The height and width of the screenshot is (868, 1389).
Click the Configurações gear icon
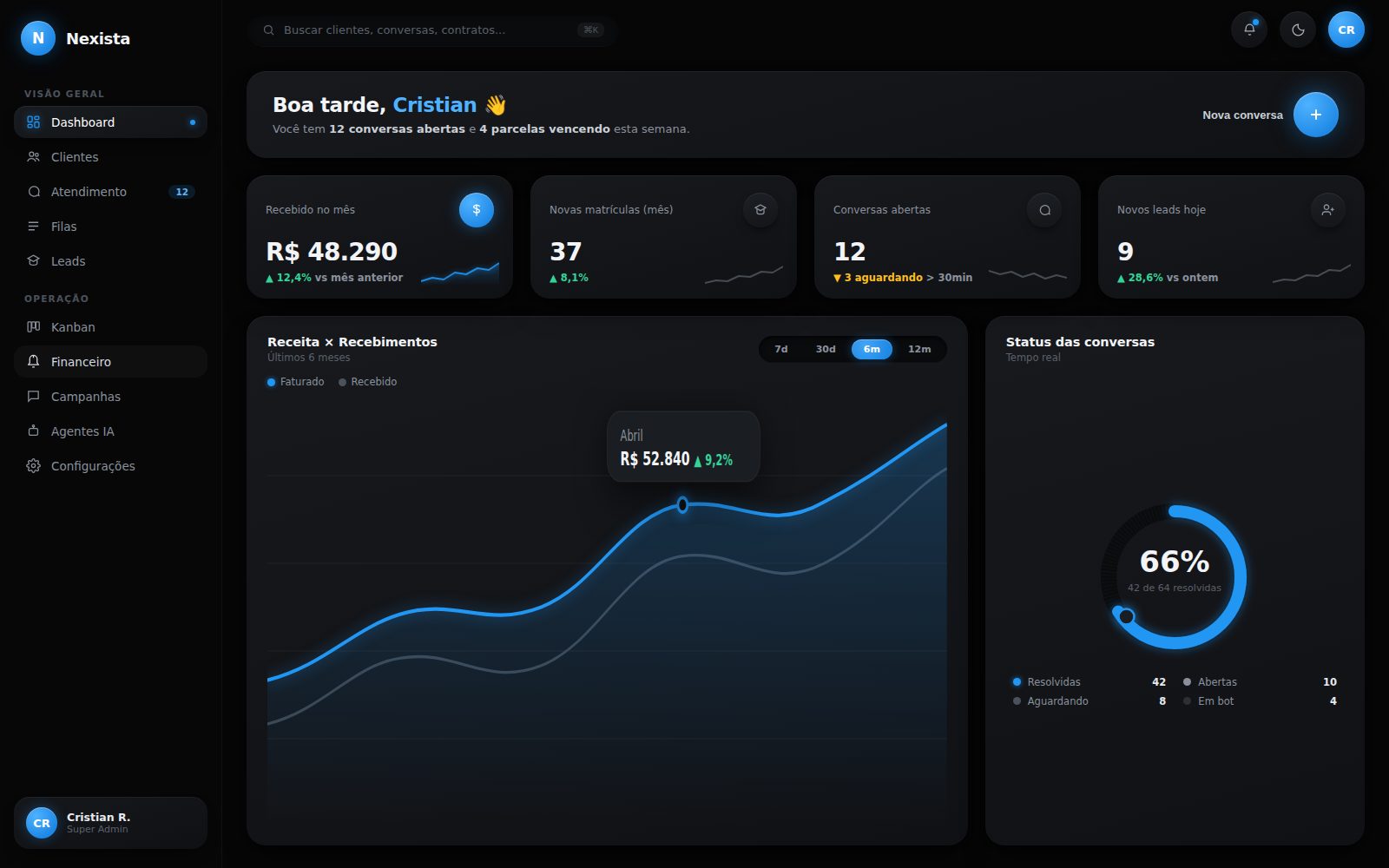pos(33,466)
